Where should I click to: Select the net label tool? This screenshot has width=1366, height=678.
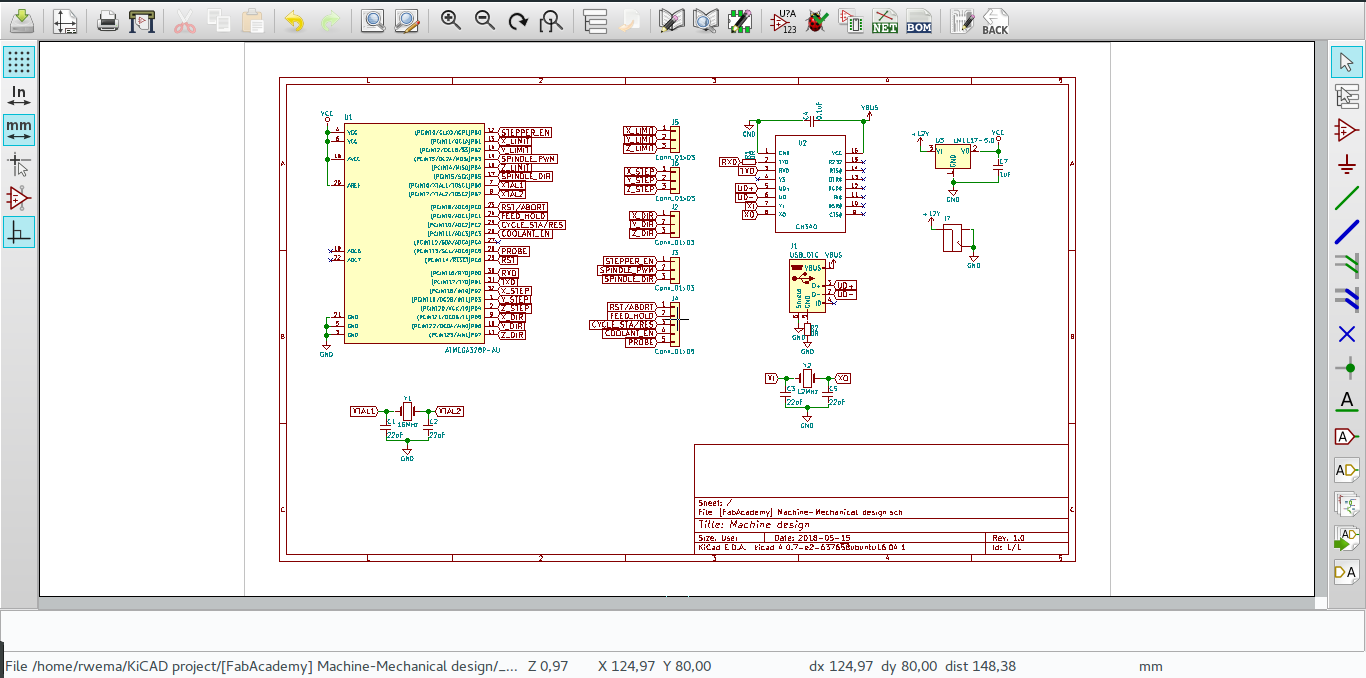click(1347, 402)
